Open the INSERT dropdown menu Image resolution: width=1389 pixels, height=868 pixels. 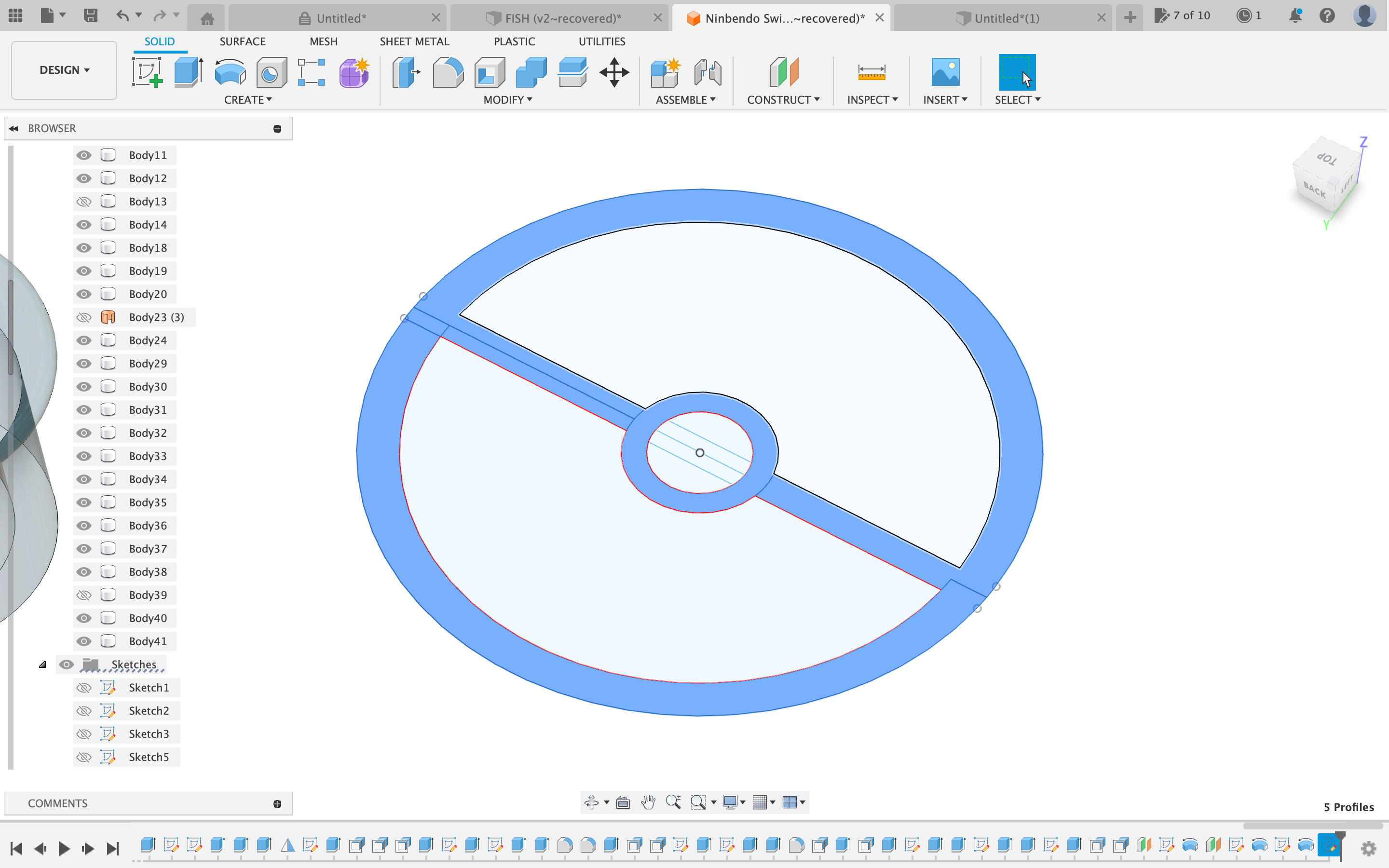[945, 100]
